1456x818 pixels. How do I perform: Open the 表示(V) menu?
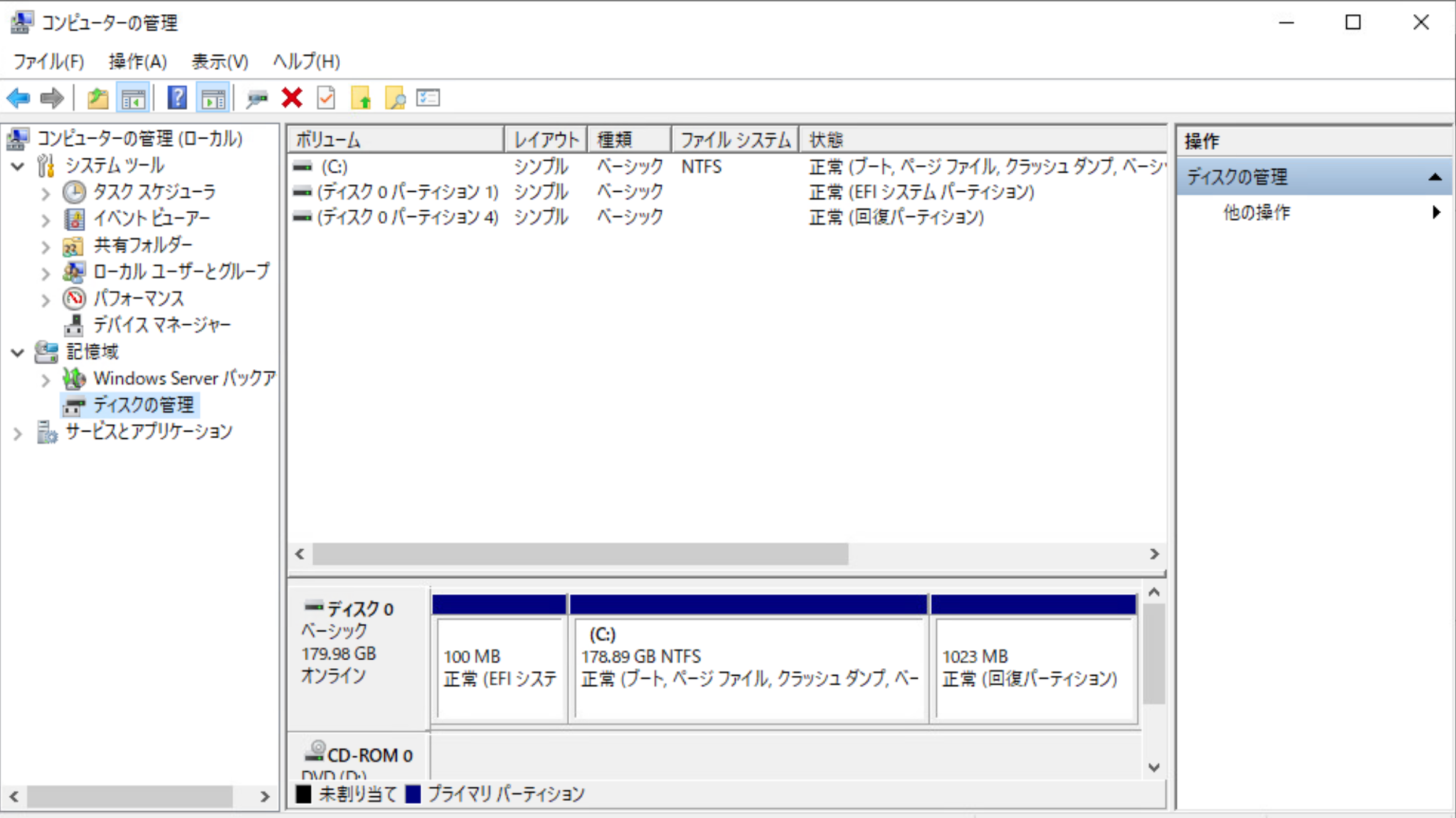[220, 62]
